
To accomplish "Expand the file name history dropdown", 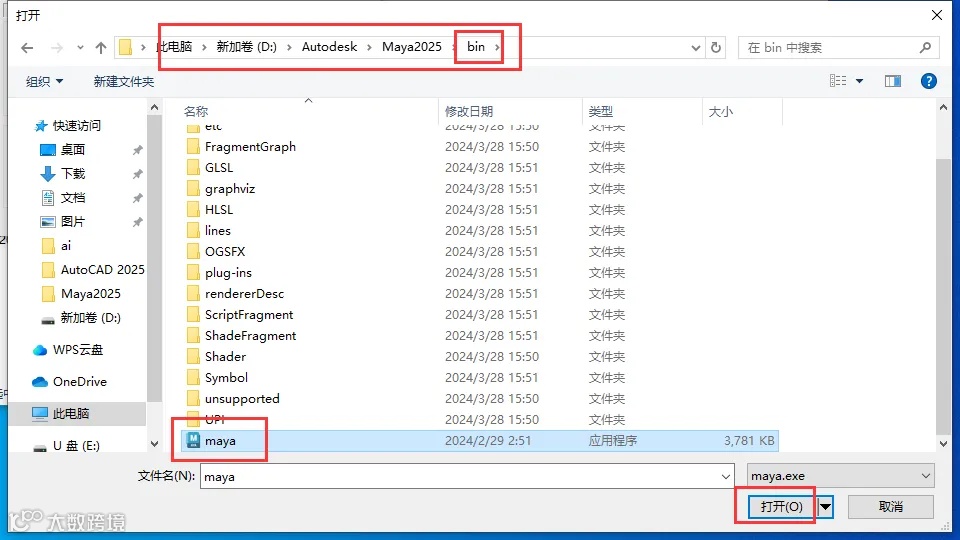I will coord(726,476).
